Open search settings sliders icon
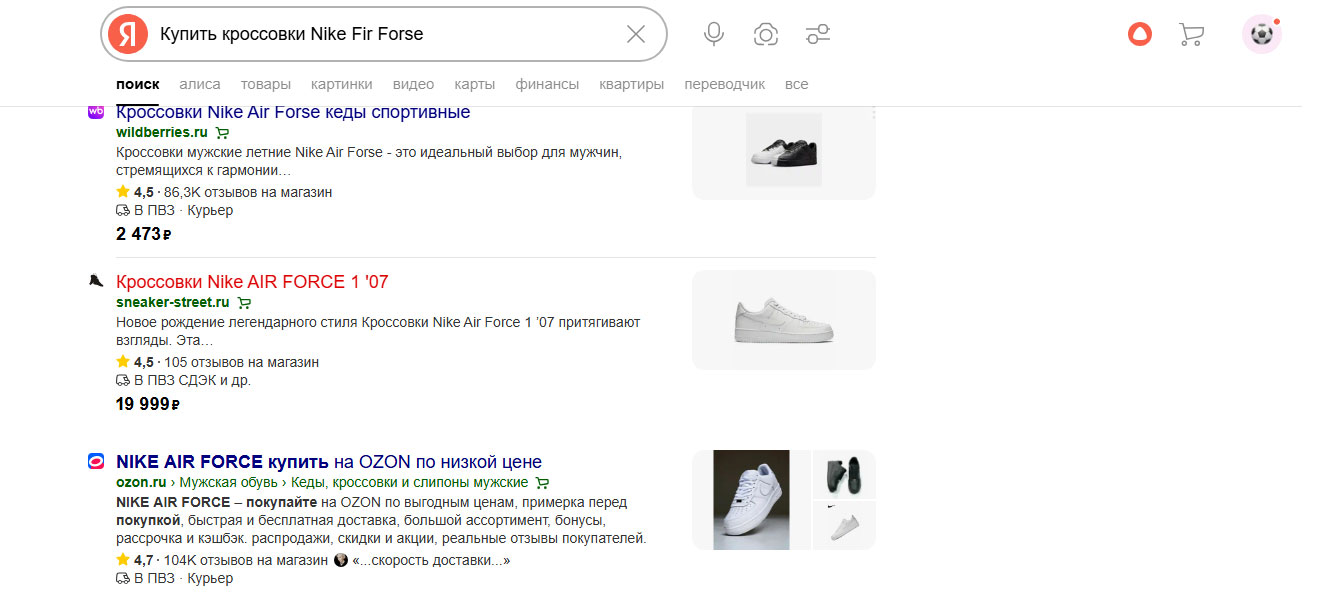The height and width of the screenshot is (600, 1318). (818, 35)
